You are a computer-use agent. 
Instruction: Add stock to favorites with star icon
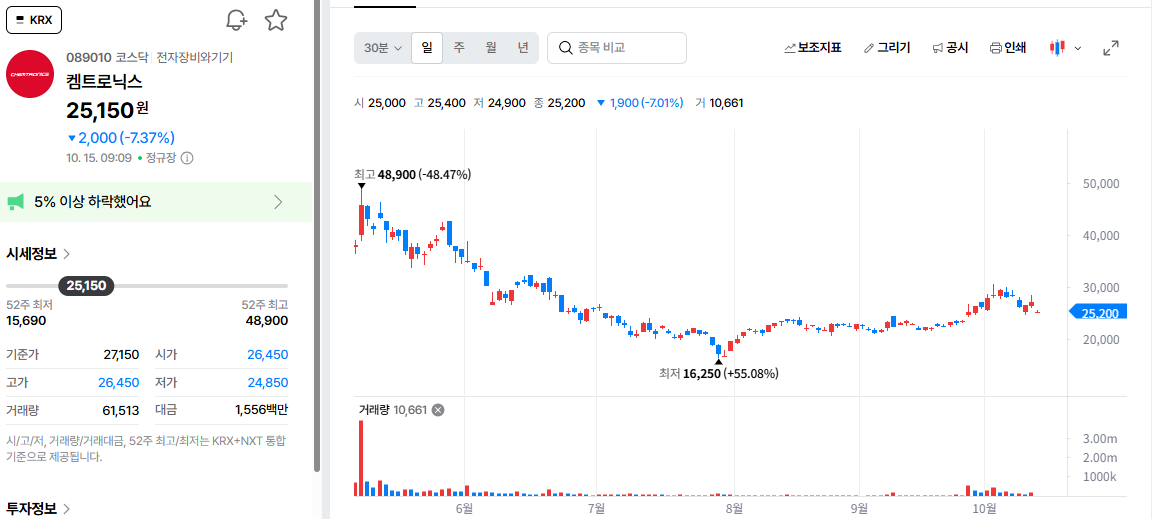[x=276, y=20]
